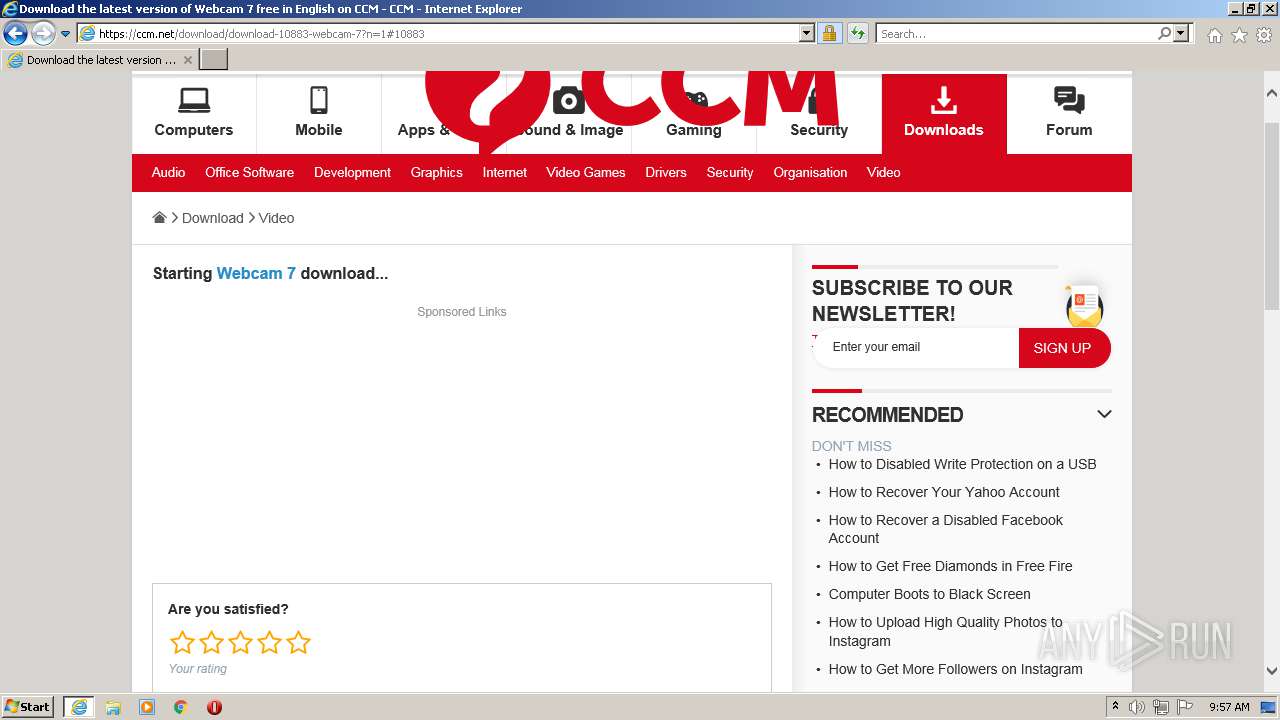The image size is (1280, 720).
Task: Open the recent pages dropdown arrow
Action: coord(65,34)
